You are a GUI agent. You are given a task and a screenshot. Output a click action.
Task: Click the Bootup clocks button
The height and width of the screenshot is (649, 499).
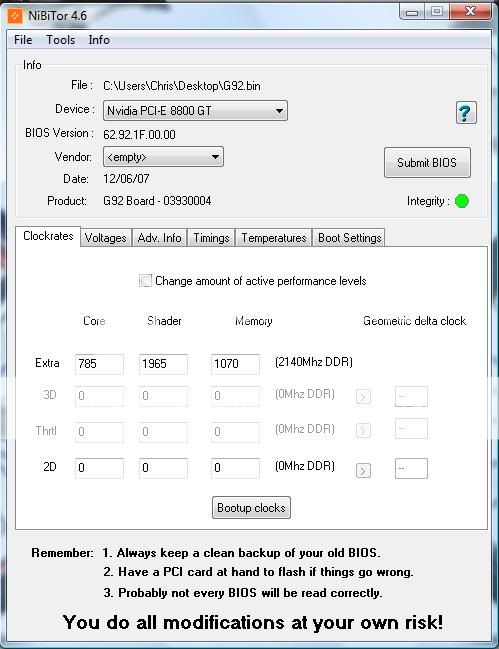pyautogui.click(x=251, y=507)
